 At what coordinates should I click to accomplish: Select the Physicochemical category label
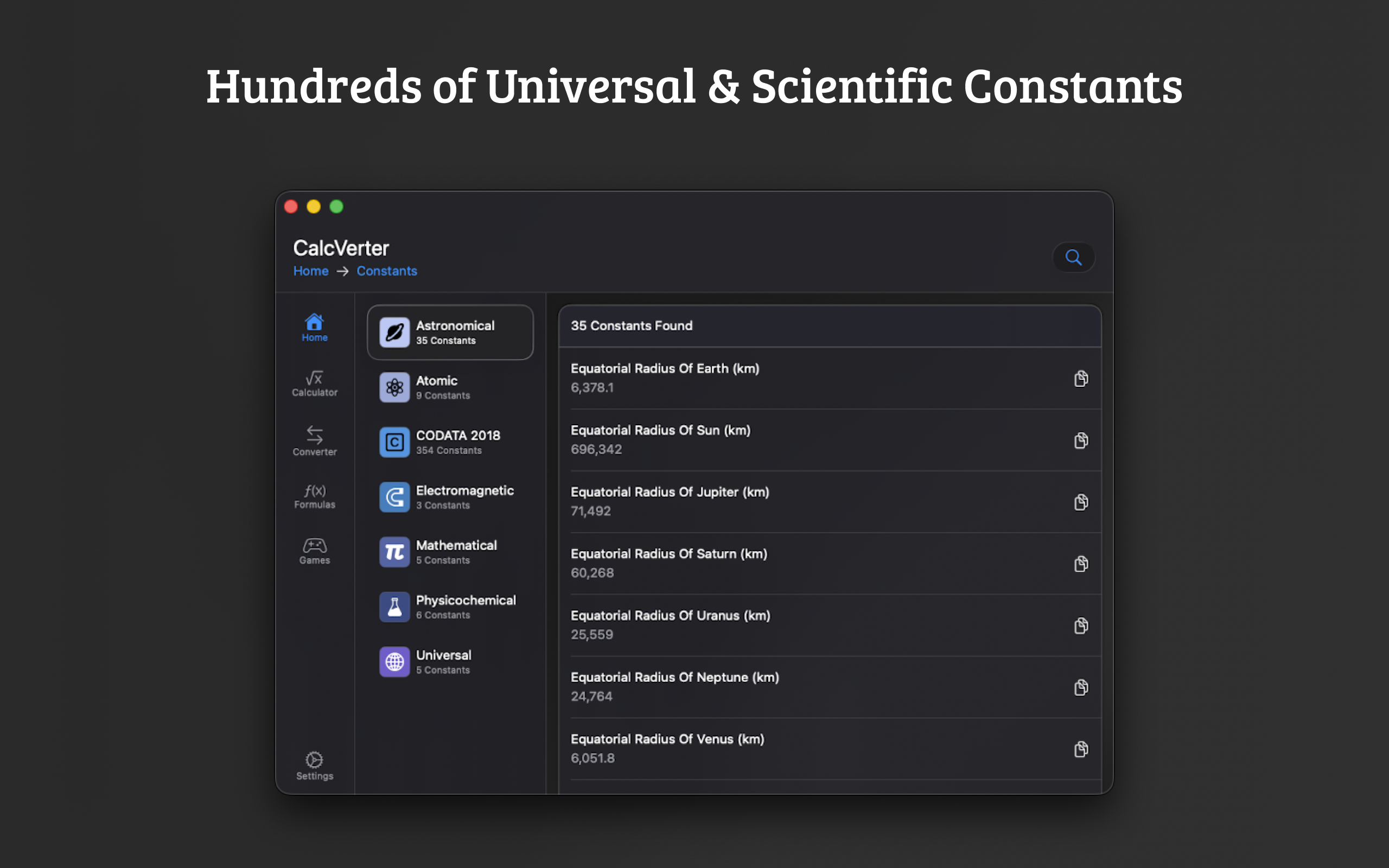466,600
